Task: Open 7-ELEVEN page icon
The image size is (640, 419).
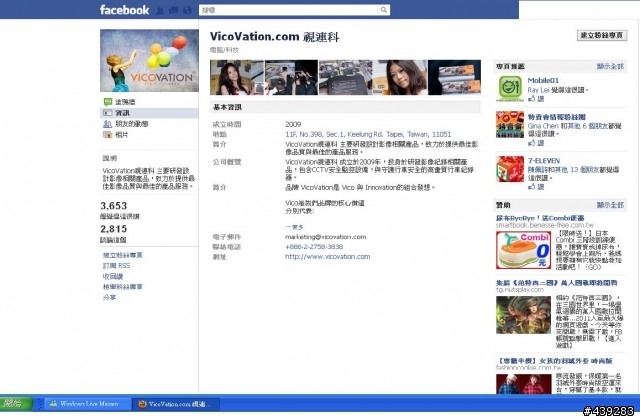Action: coord(510,169)
